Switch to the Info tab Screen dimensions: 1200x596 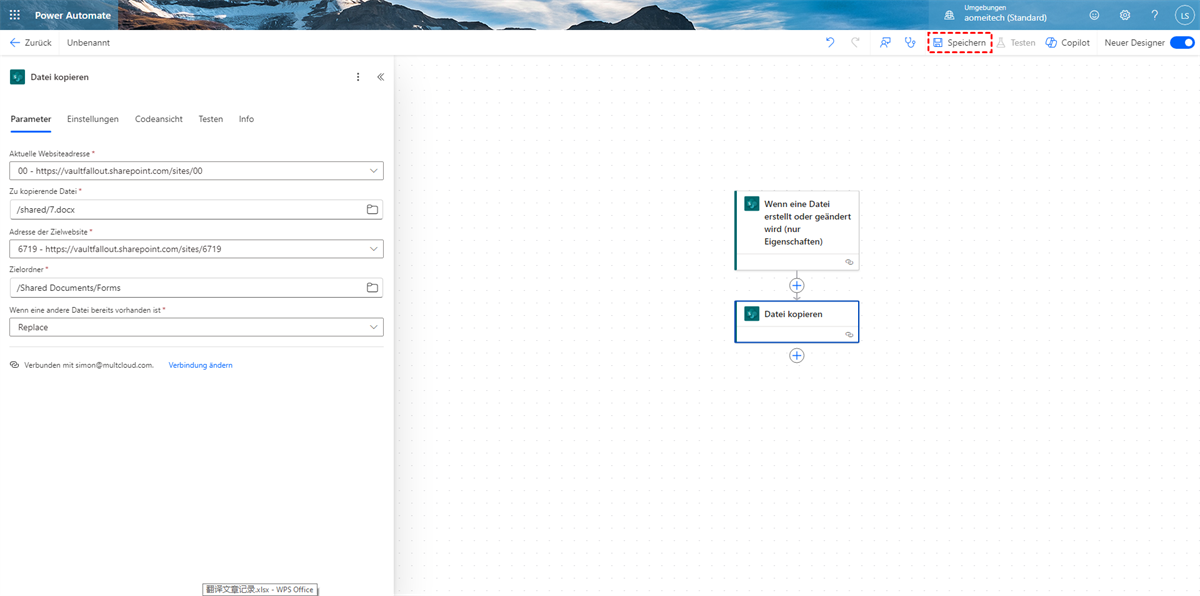point(246,119)
